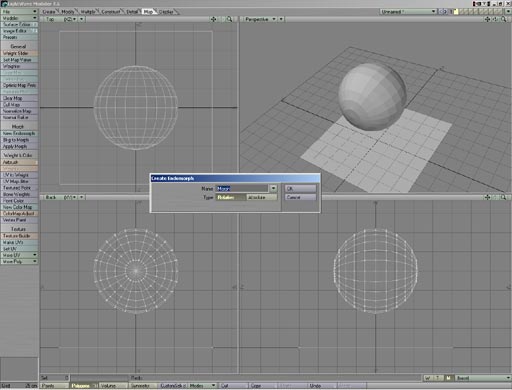Cancel the Create Endomorph dialog

(300, 197)
